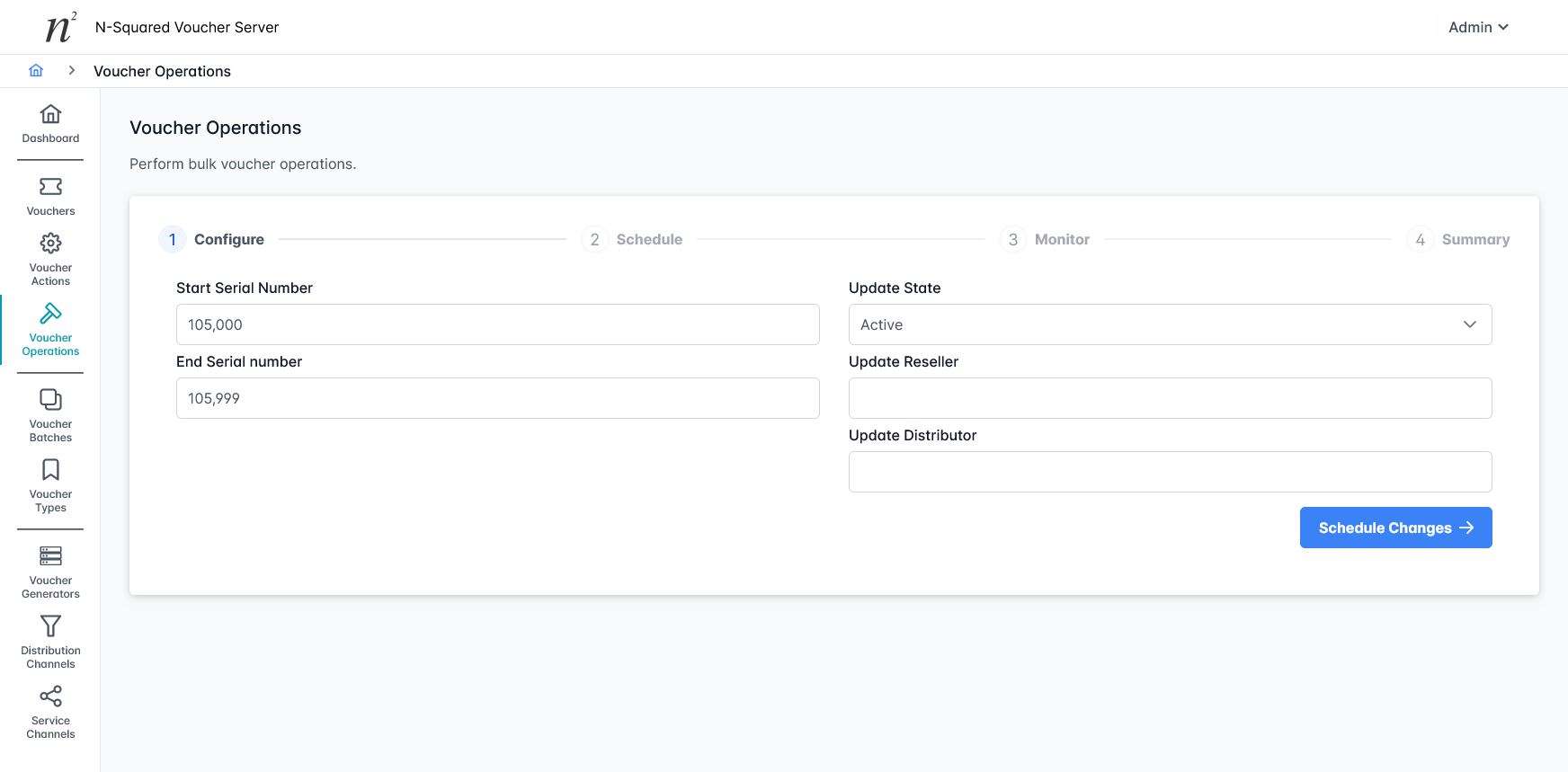Click Voucher Operations breadcrumb link
Screen dimensions: 1568x772
pos(162,72)
